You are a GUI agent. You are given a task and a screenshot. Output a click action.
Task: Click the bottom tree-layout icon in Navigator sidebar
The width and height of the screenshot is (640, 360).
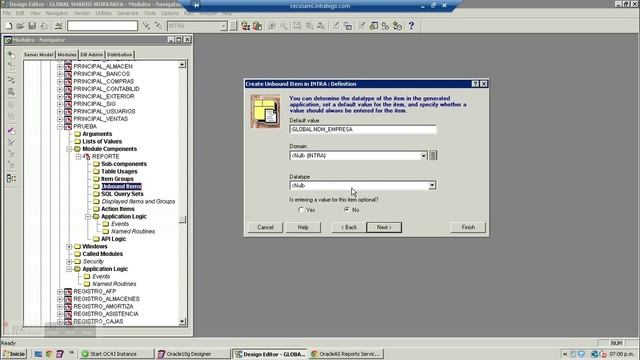(11, 178)
